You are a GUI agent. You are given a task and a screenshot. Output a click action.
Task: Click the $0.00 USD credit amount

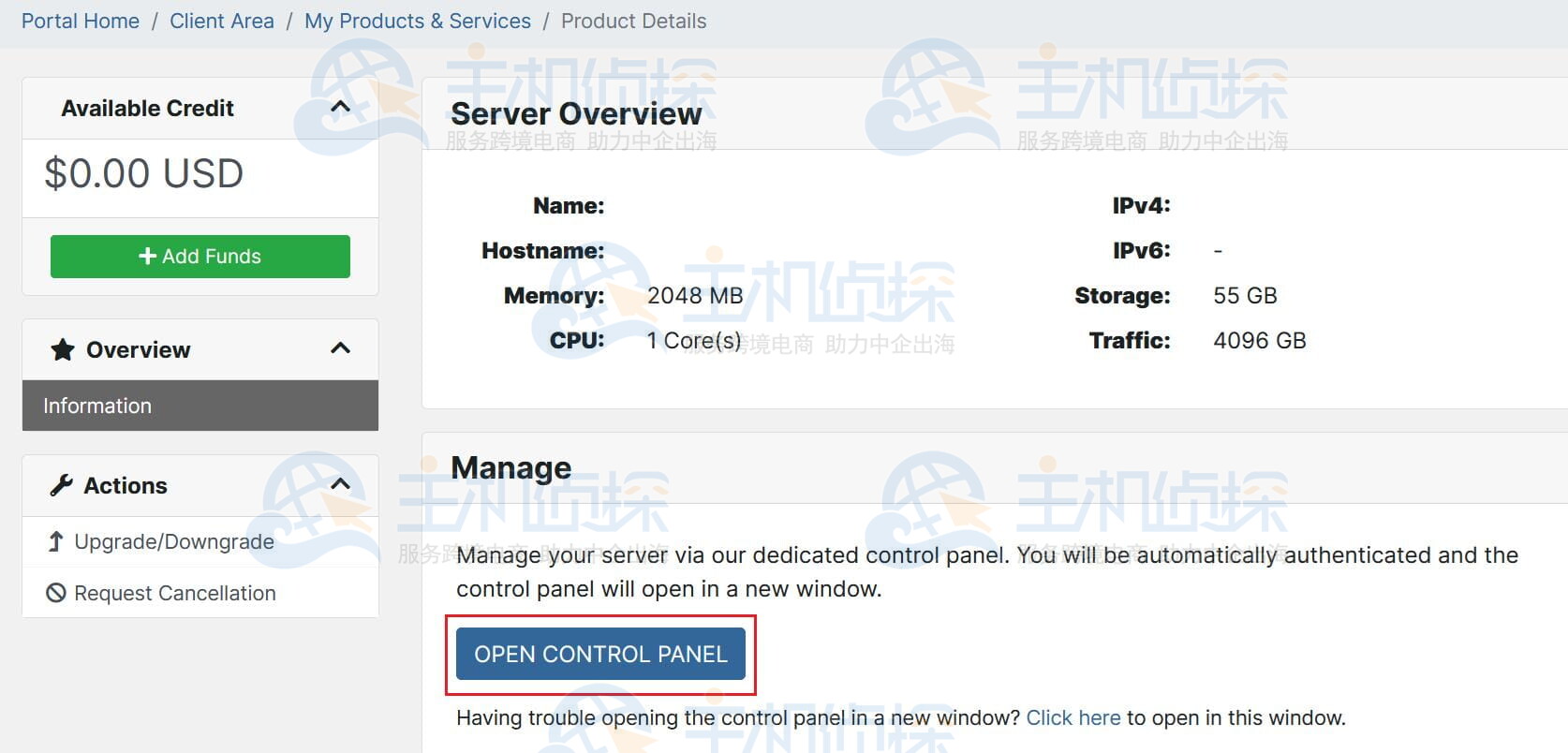pyautogui.click(x=144, y=173)
